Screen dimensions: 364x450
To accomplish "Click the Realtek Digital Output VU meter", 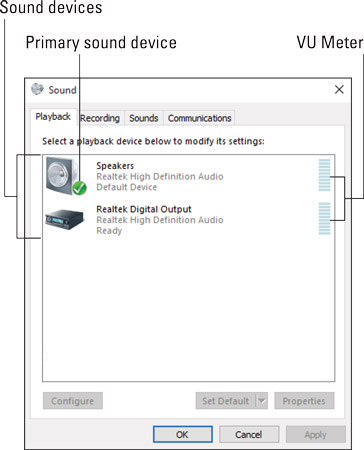I will pos(324,218).
